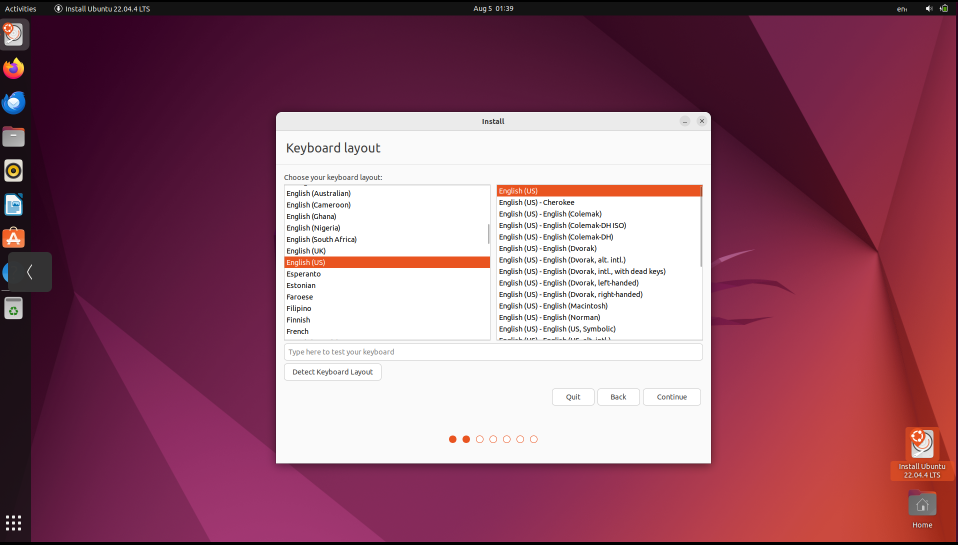
Task: Select the Colemak-DH ISO variant
Action: click(x=599, y=225)
